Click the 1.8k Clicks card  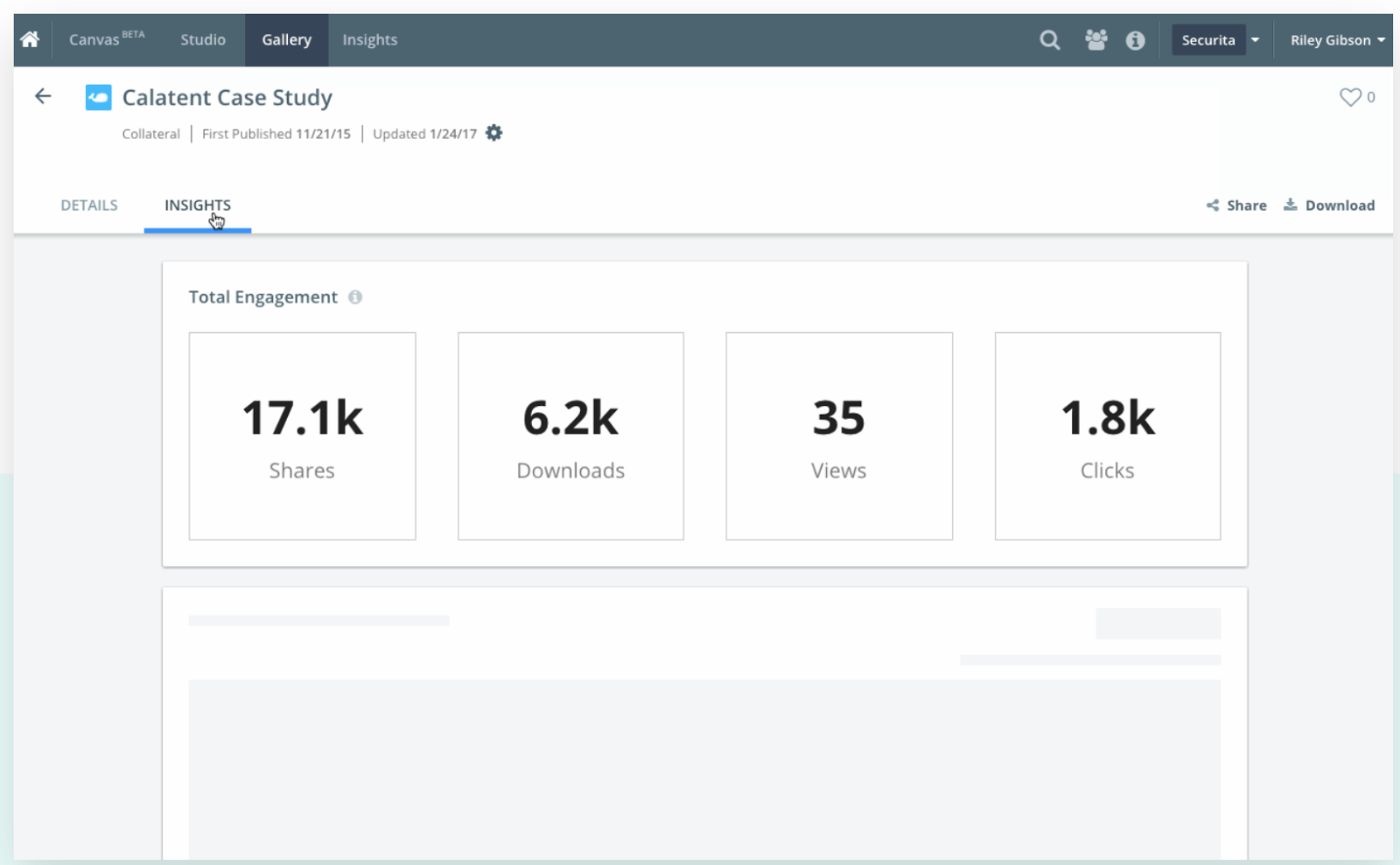point(1108,436)
